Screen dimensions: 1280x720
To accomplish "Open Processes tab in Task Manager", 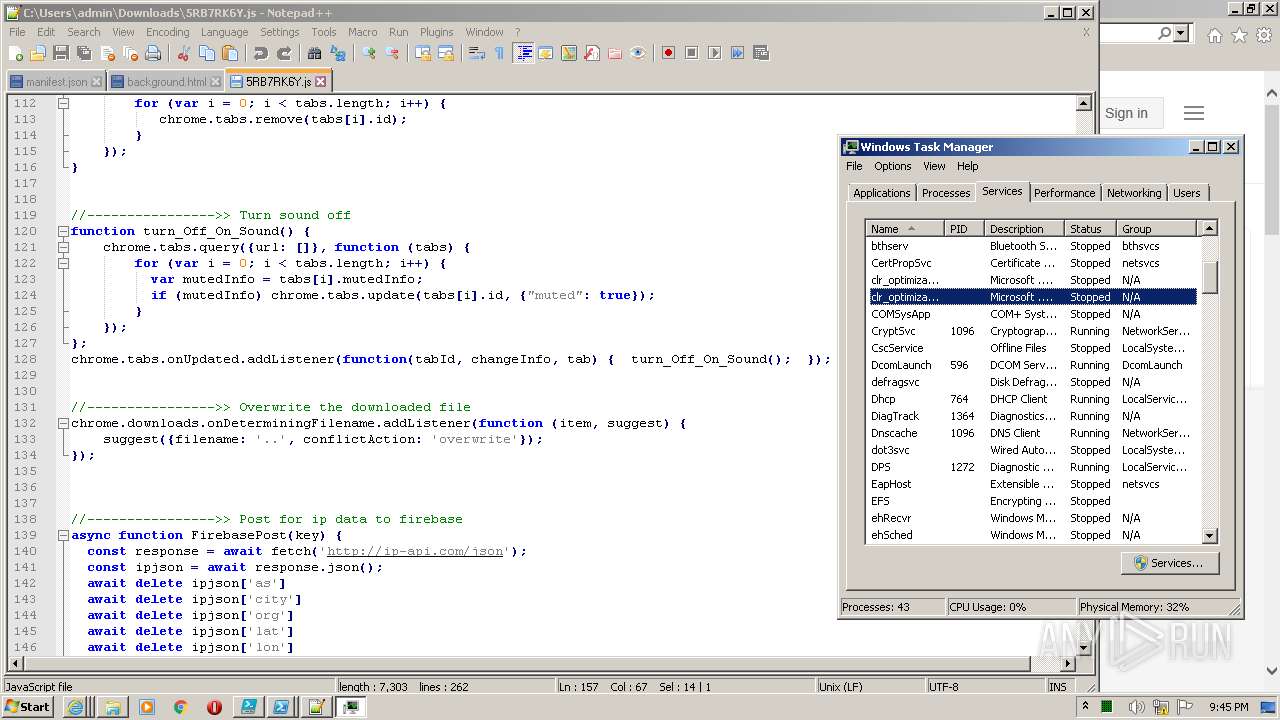I will (945, 193).
